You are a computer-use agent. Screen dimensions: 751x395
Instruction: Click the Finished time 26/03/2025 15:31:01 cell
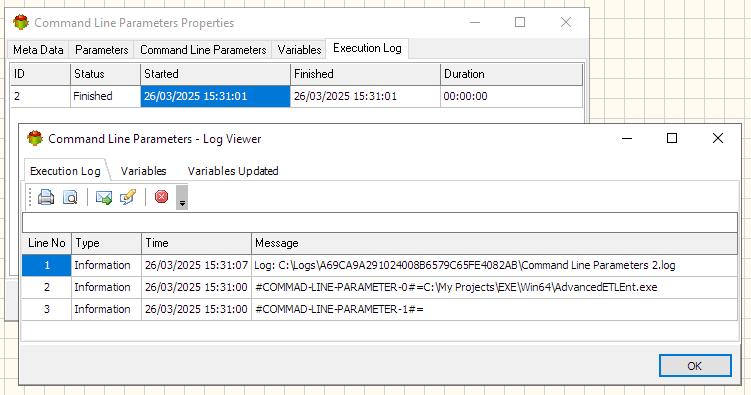pos(365,96)
